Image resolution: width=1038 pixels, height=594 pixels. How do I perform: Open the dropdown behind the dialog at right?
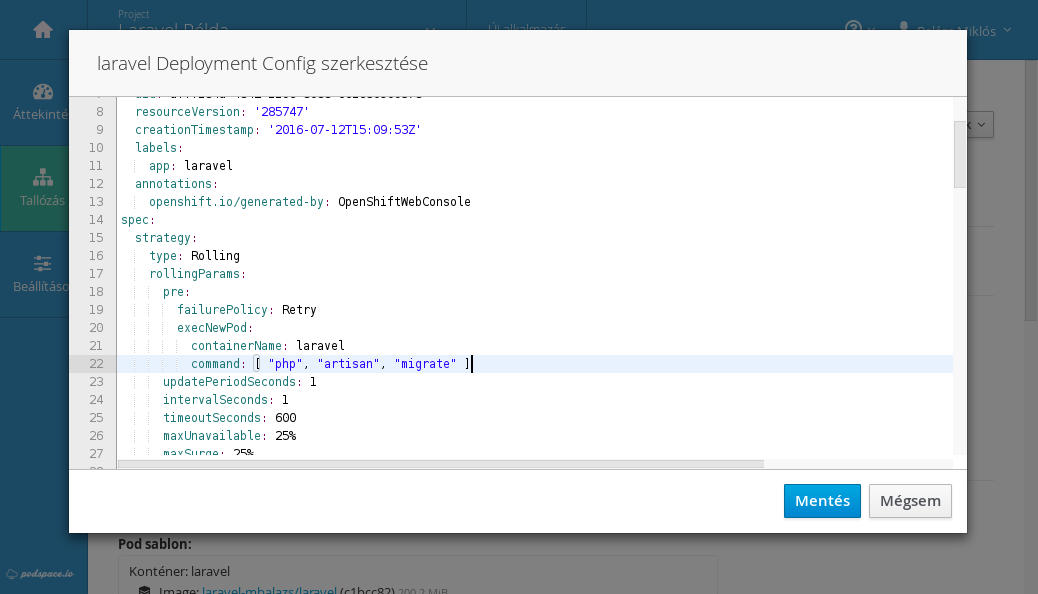(980, 124)
